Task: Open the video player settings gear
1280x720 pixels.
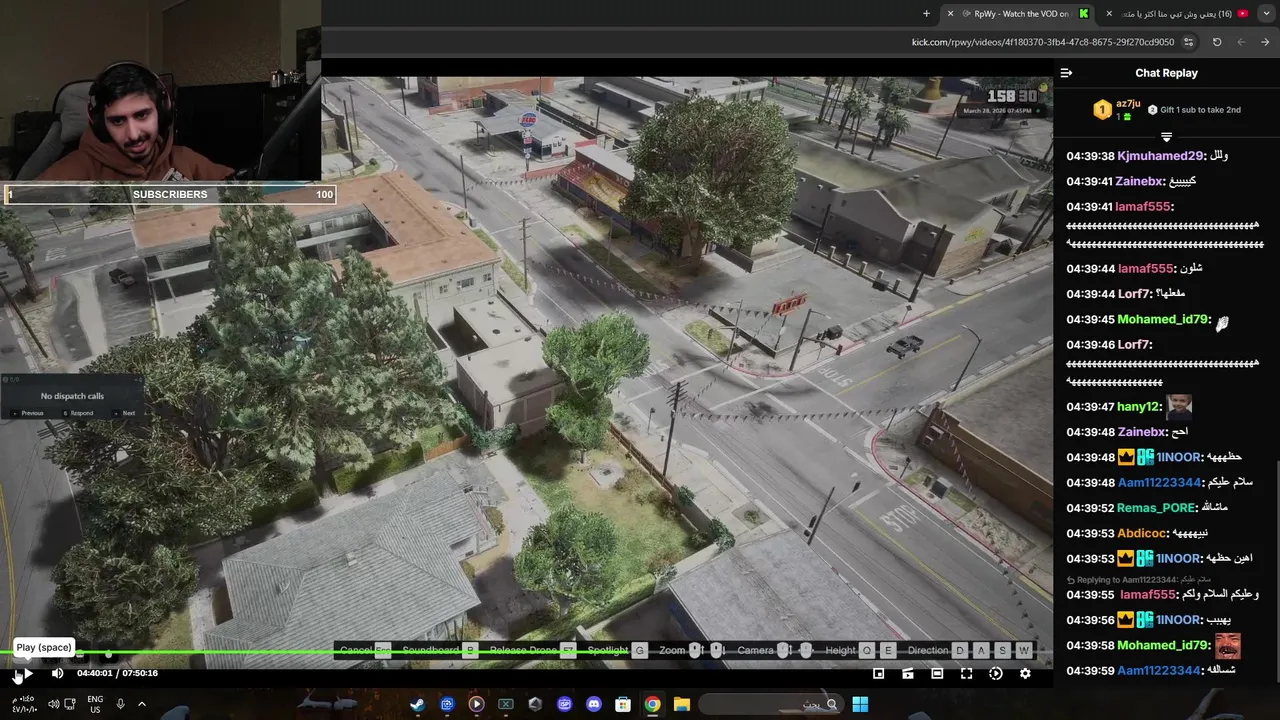Action: coord(1025,674)
